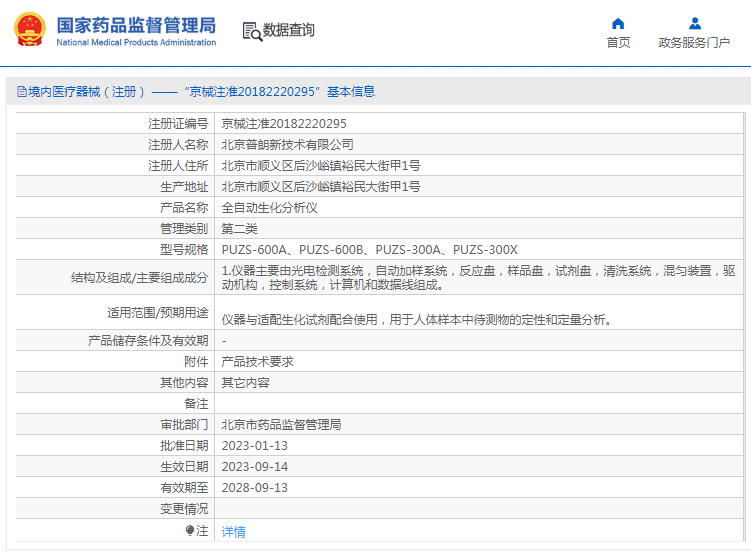The image size is (751, 555).
Task: Click the 审批部门 label
Action: [184, 425]
